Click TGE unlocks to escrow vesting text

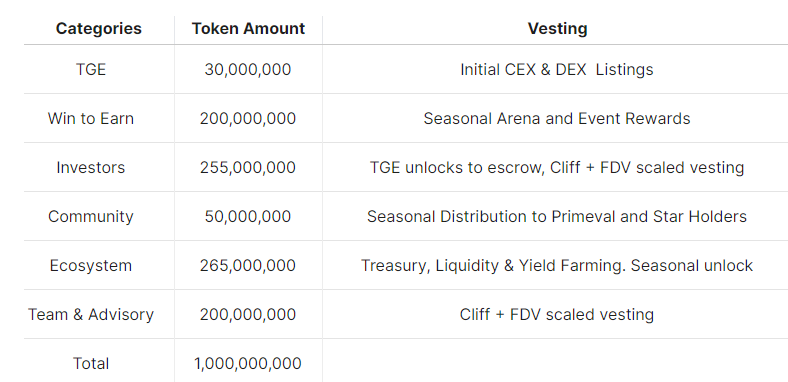[x=557, y=167]
